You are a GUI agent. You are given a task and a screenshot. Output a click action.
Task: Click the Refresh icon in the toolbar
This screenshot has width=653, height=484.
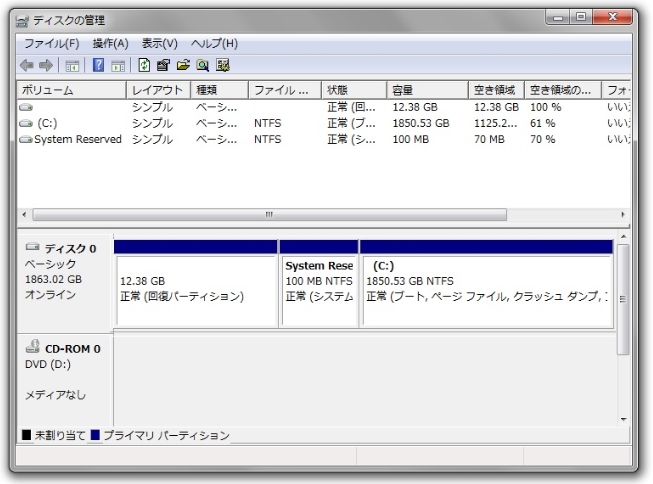coord(144,64)
